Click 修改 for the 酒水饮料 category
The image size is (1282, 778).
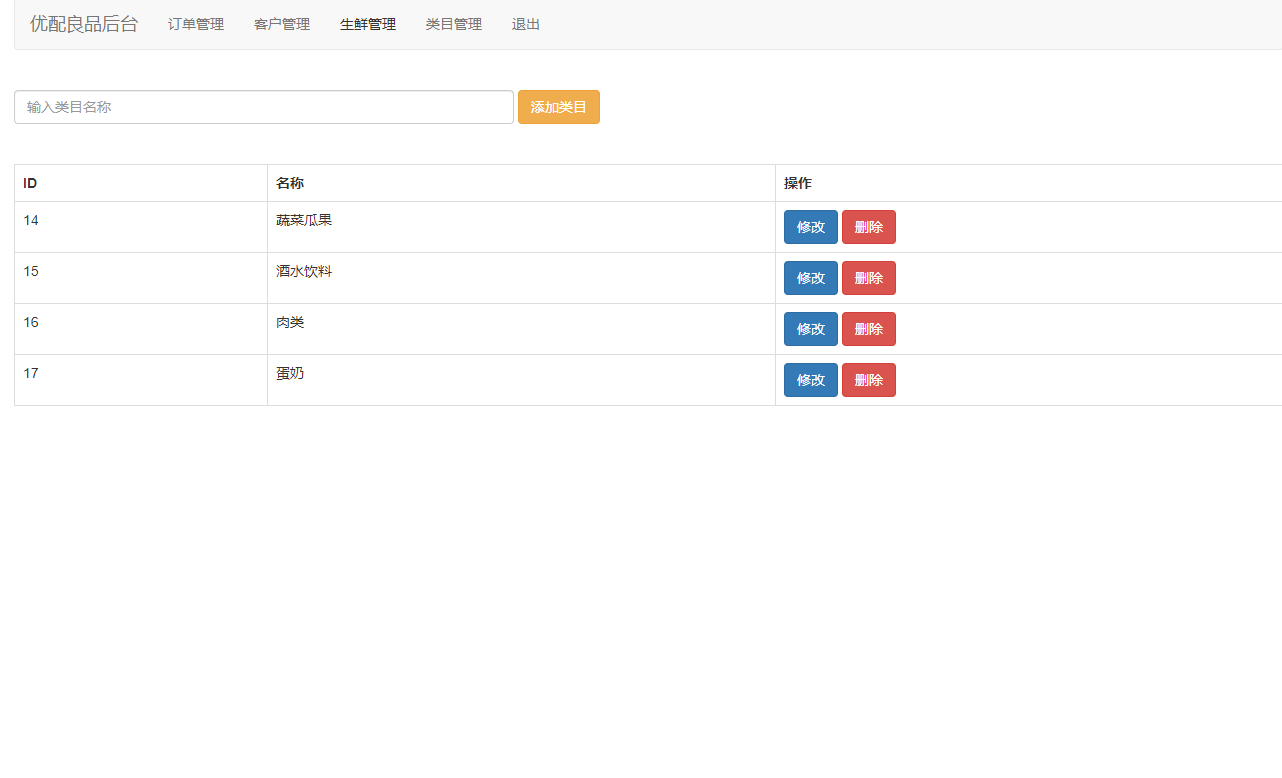810,278
